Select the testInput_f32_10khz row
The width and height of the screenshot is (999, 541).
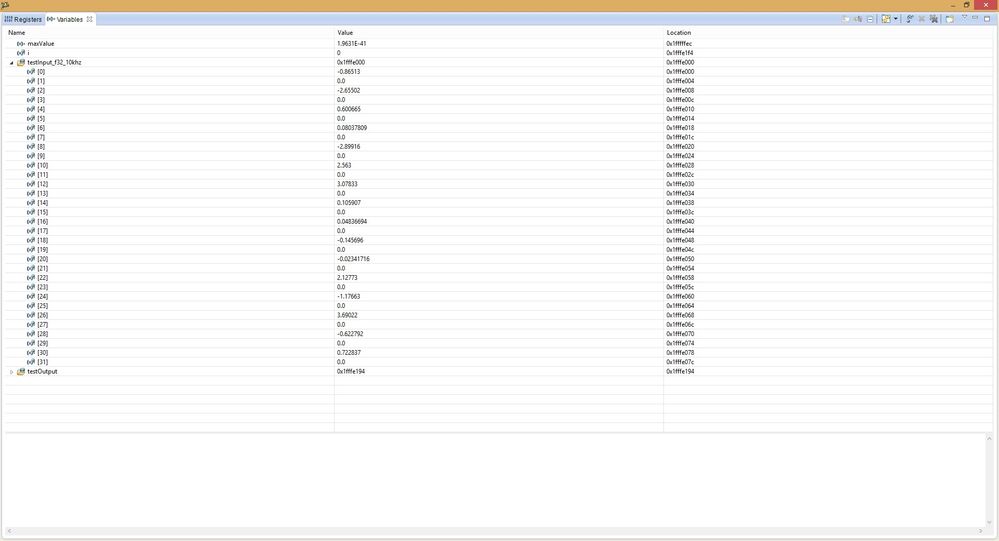pyautogui.click(x=499, y=62)
